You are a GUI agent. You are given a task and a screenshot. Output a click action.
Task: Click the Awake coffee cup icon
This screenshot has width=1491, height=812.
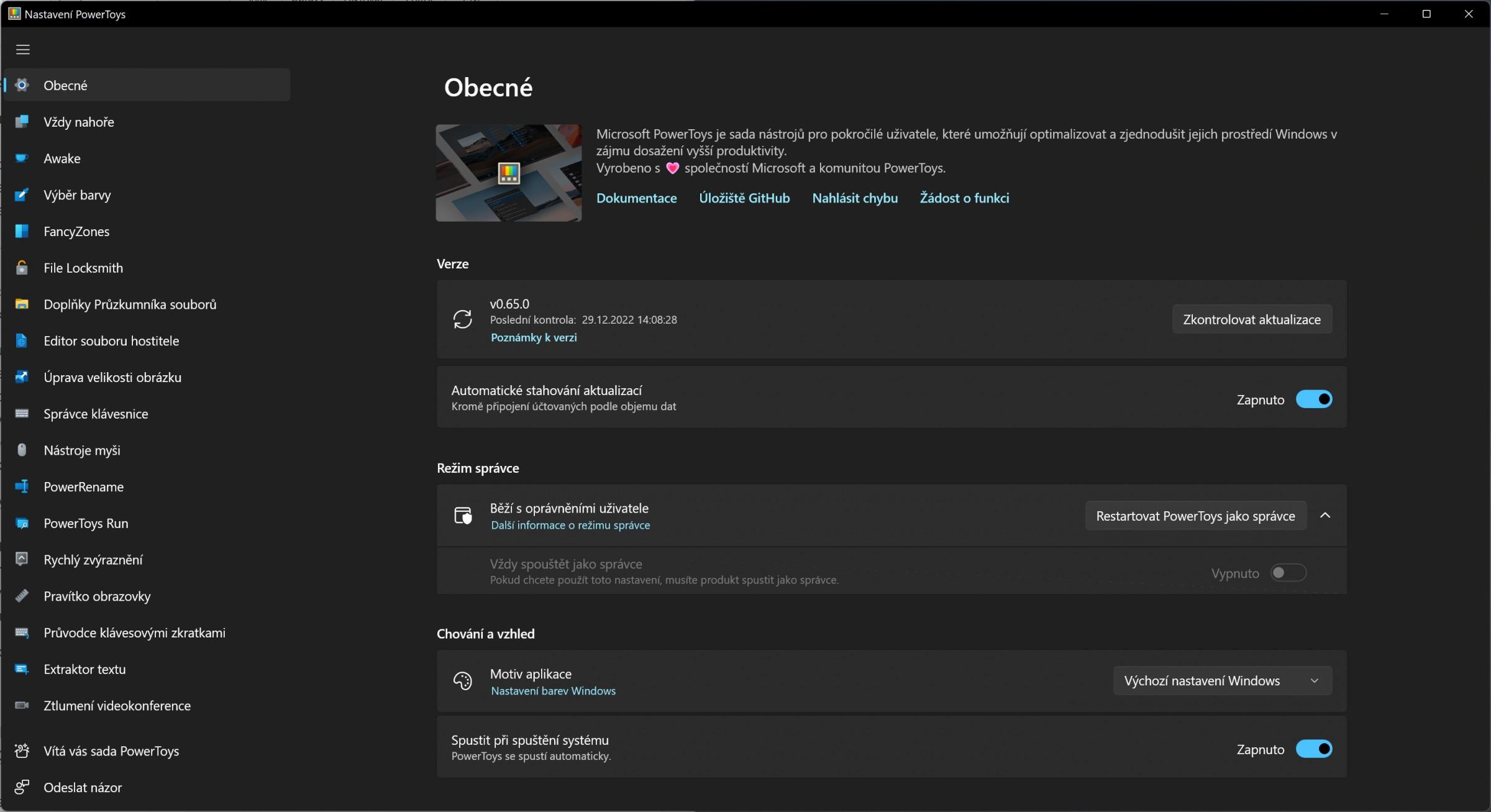click(x=22, y=158)
